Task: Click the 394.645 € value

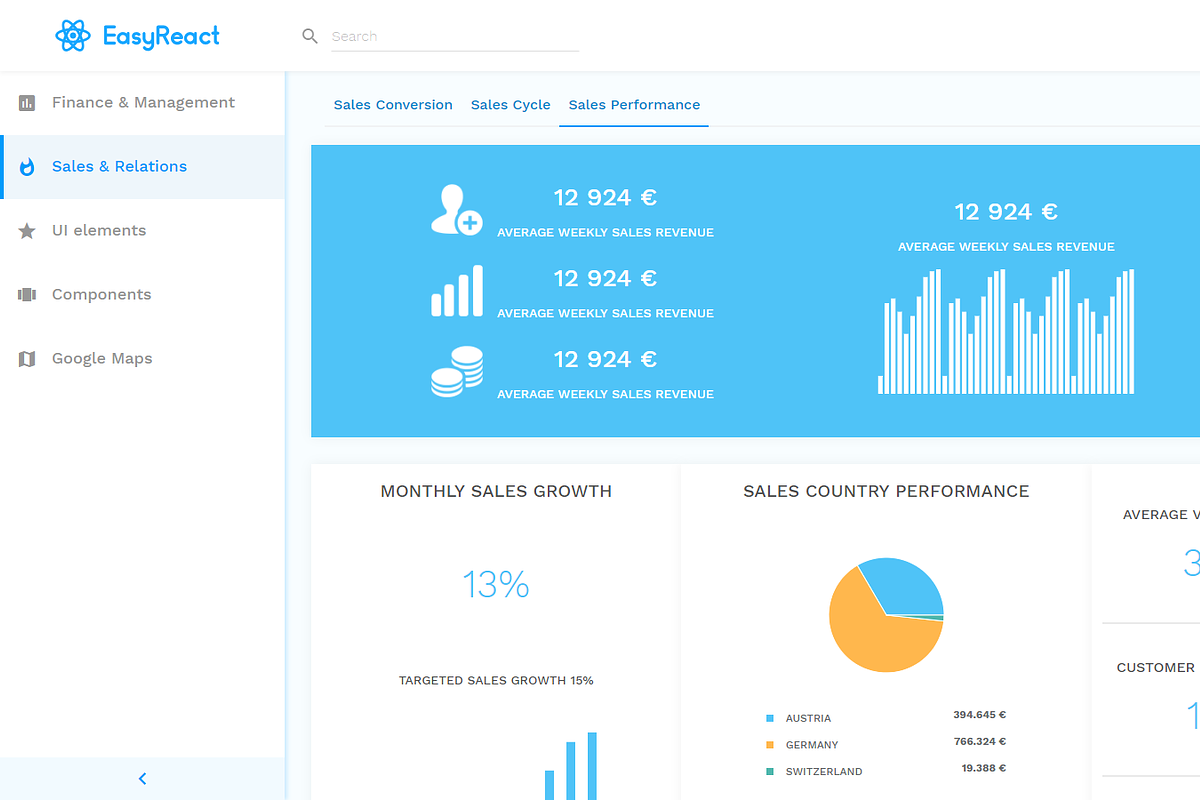Action: click(x=979, y=715)
